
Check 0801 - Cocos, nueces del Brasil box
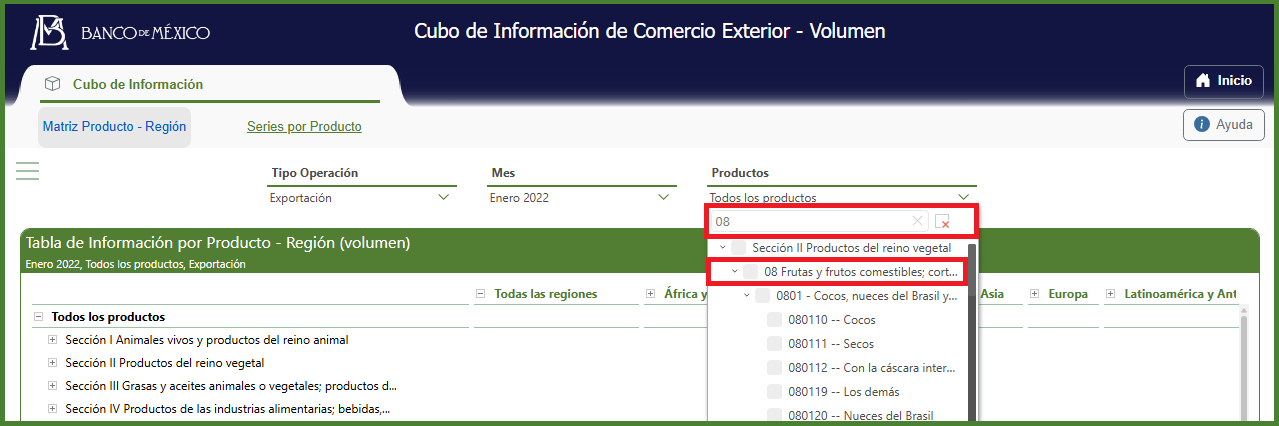763,296
